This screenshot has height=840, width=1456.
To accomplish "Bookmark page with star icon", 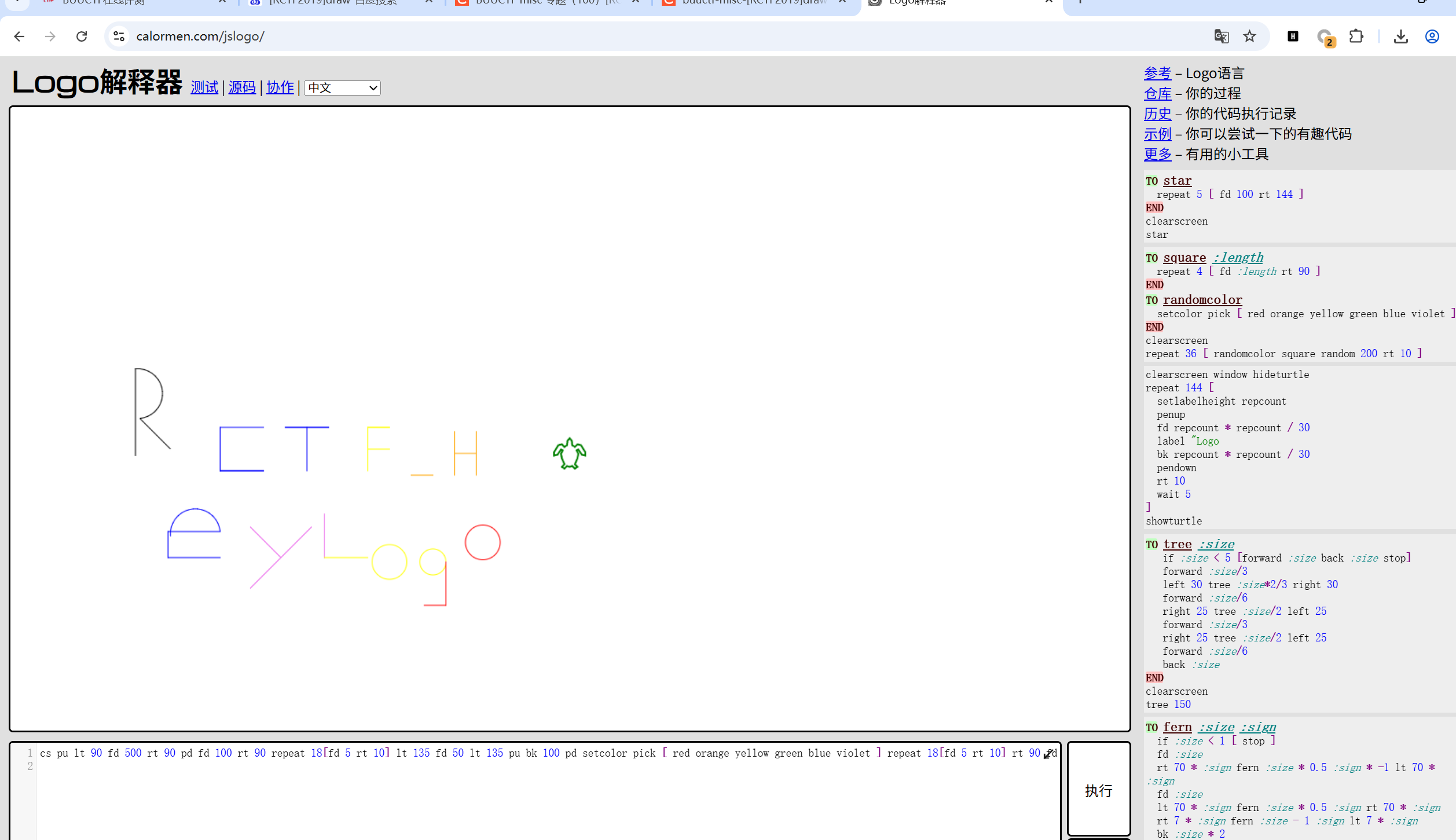I will [1249, 36].
